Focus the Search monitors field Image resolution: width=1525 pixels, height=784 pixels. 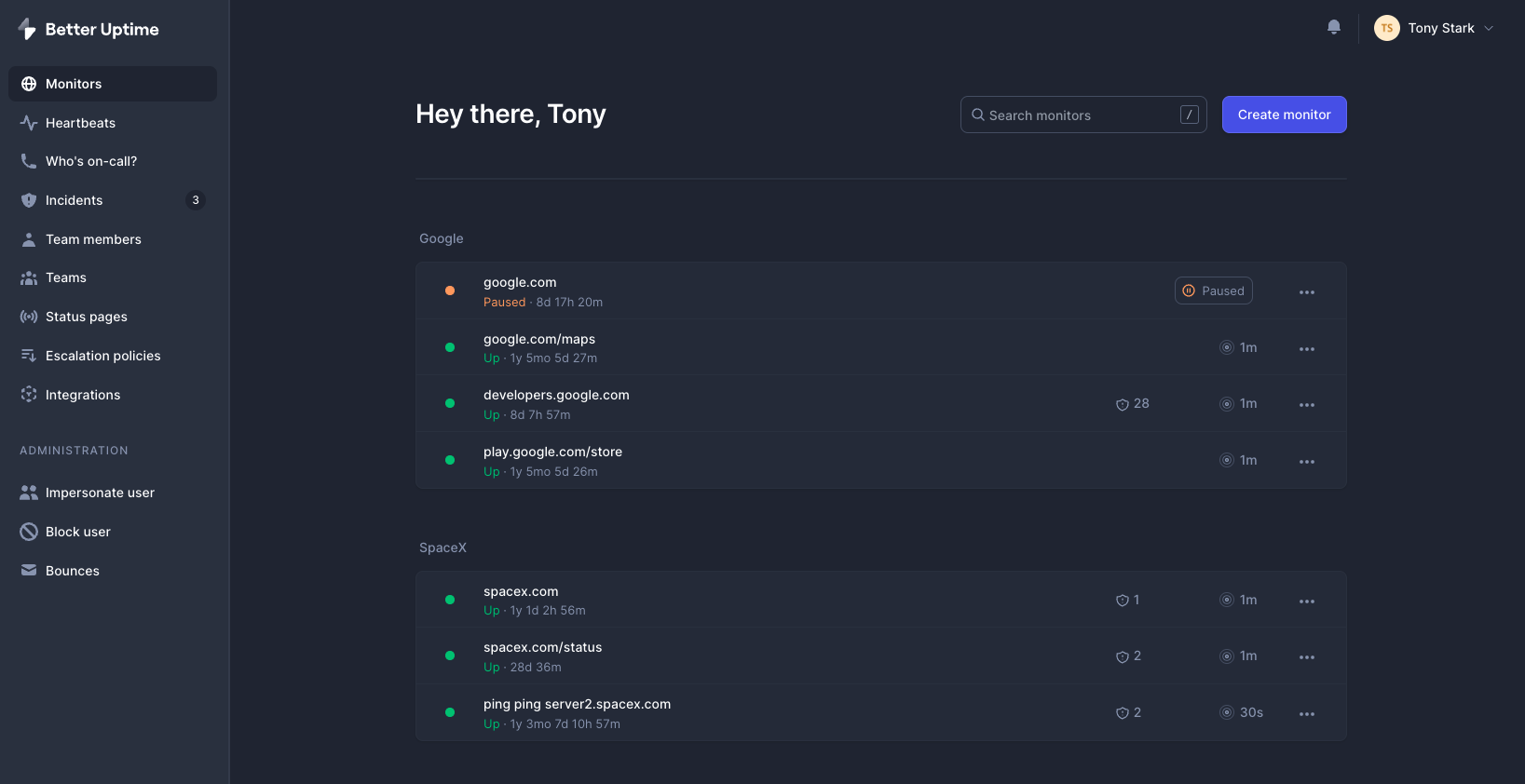click(1081, 115)
